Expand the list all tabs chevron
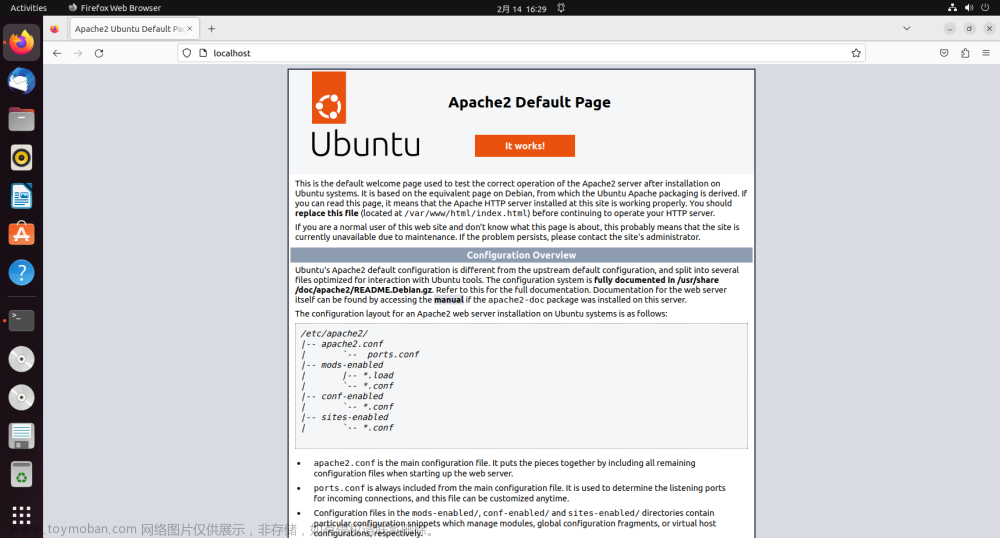 [906, 29]
